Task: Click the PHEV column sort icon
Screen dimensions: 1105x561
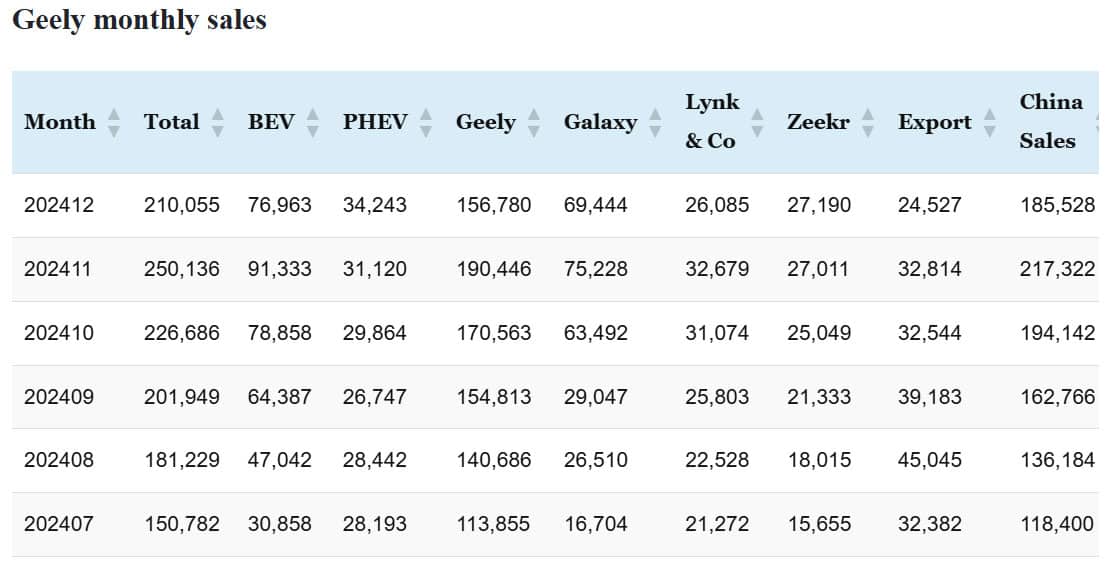Action: point(426,123)
